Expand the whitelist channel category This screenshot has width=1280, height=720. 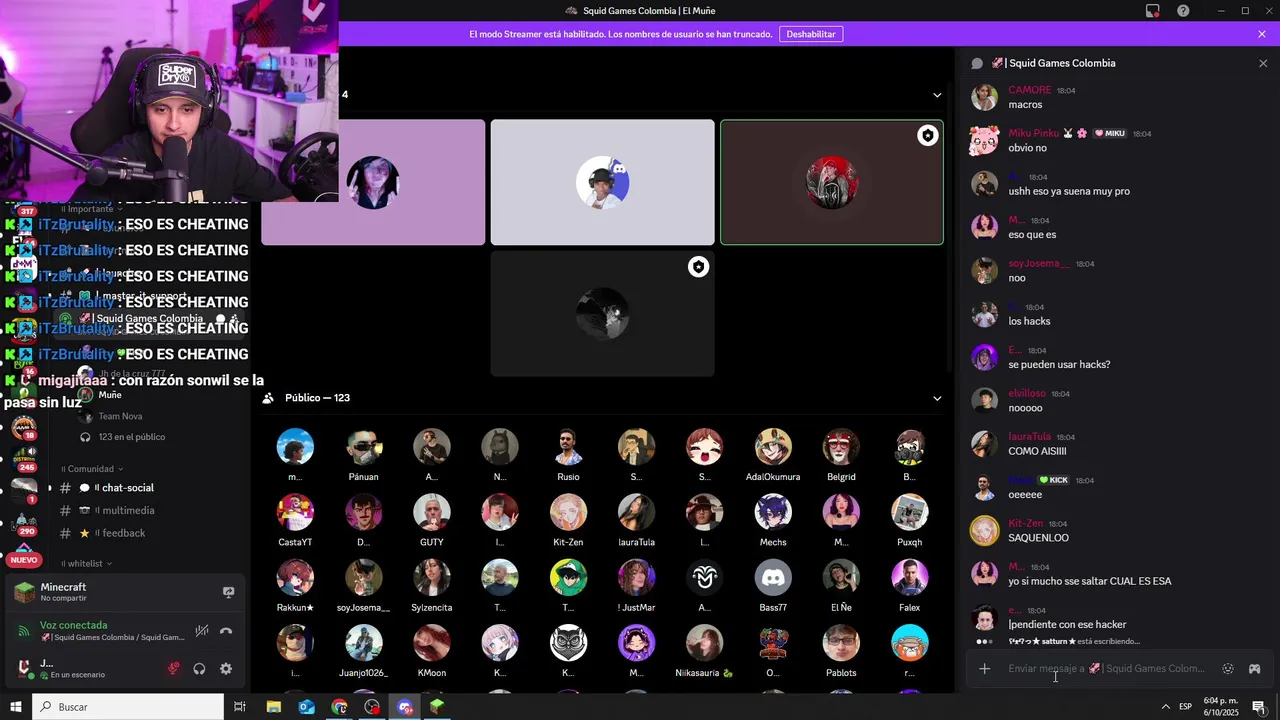pos(85,564)
